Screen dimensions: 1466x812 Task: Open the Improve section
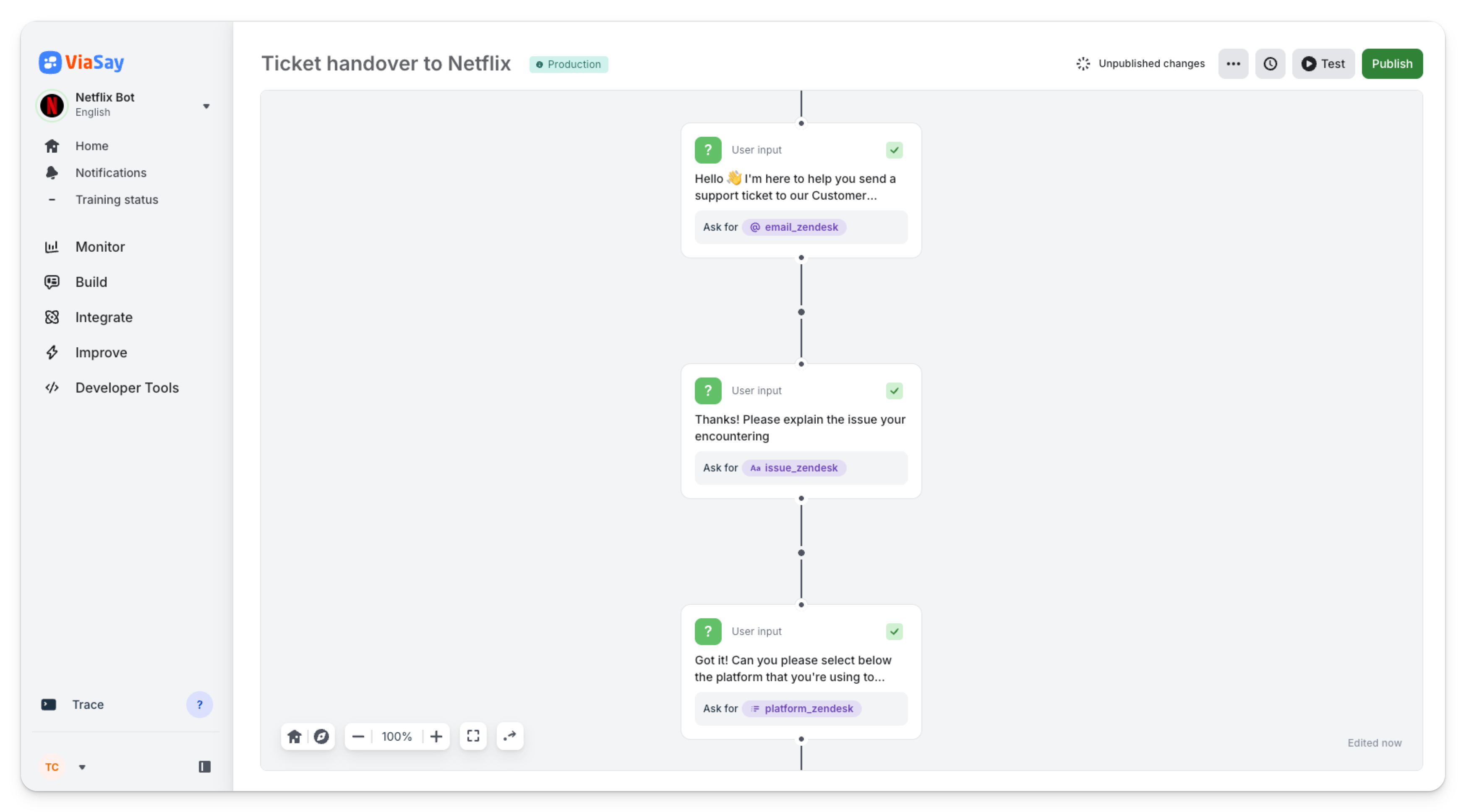[x=101, y=352]
